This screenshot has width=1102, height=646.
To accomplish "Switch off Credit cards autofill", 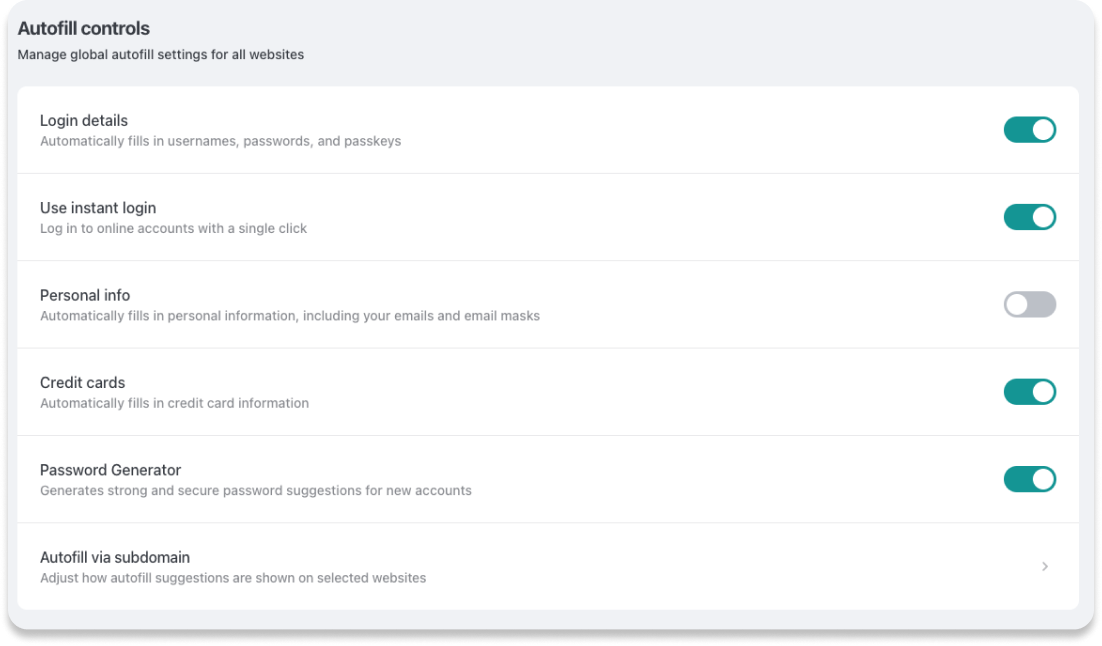I will click(x=1030, y=391).
